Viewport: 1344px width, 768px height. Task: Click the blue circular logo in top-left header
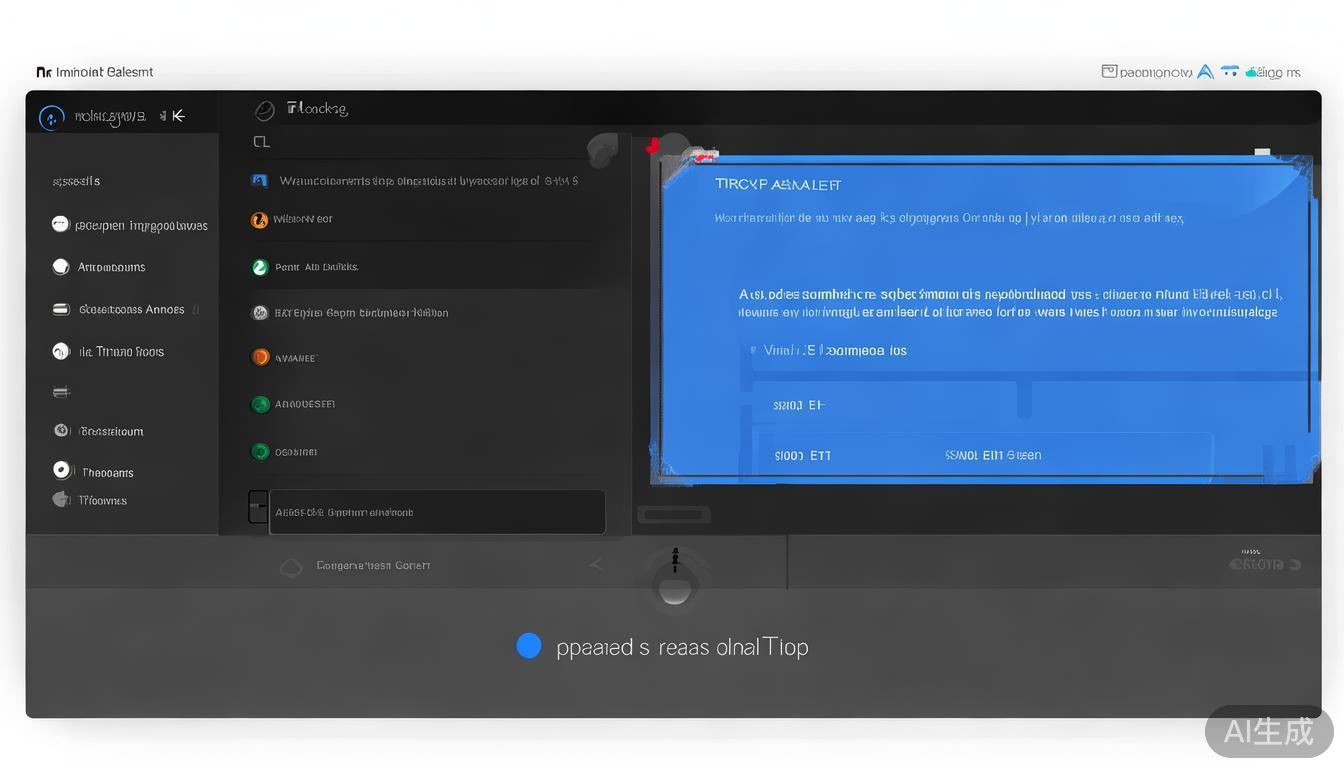[x=51, y=117]
